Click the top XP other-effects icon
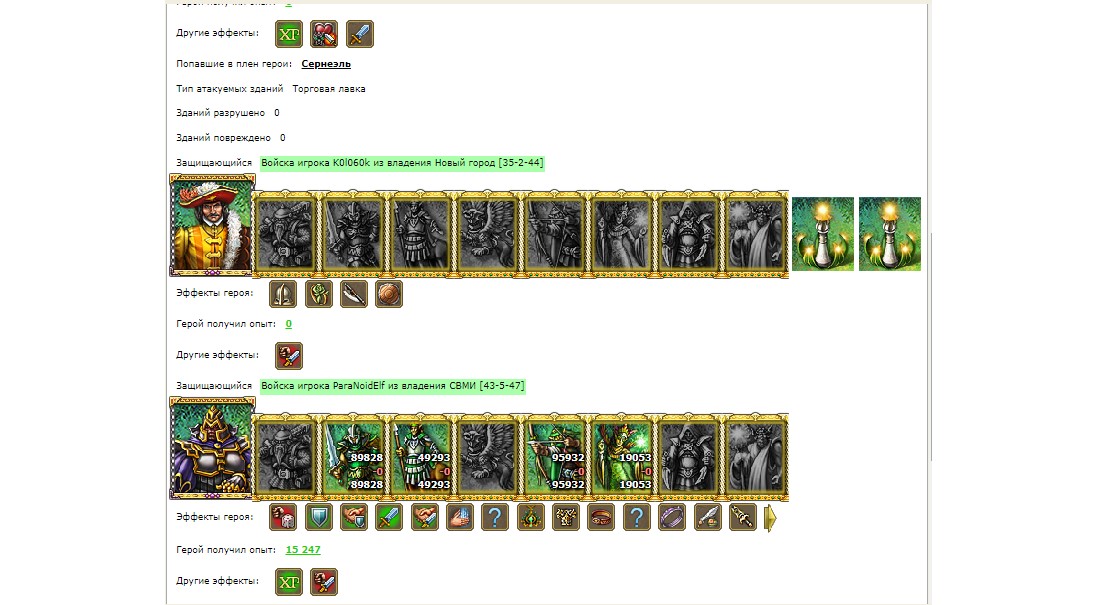 point(289,34)
